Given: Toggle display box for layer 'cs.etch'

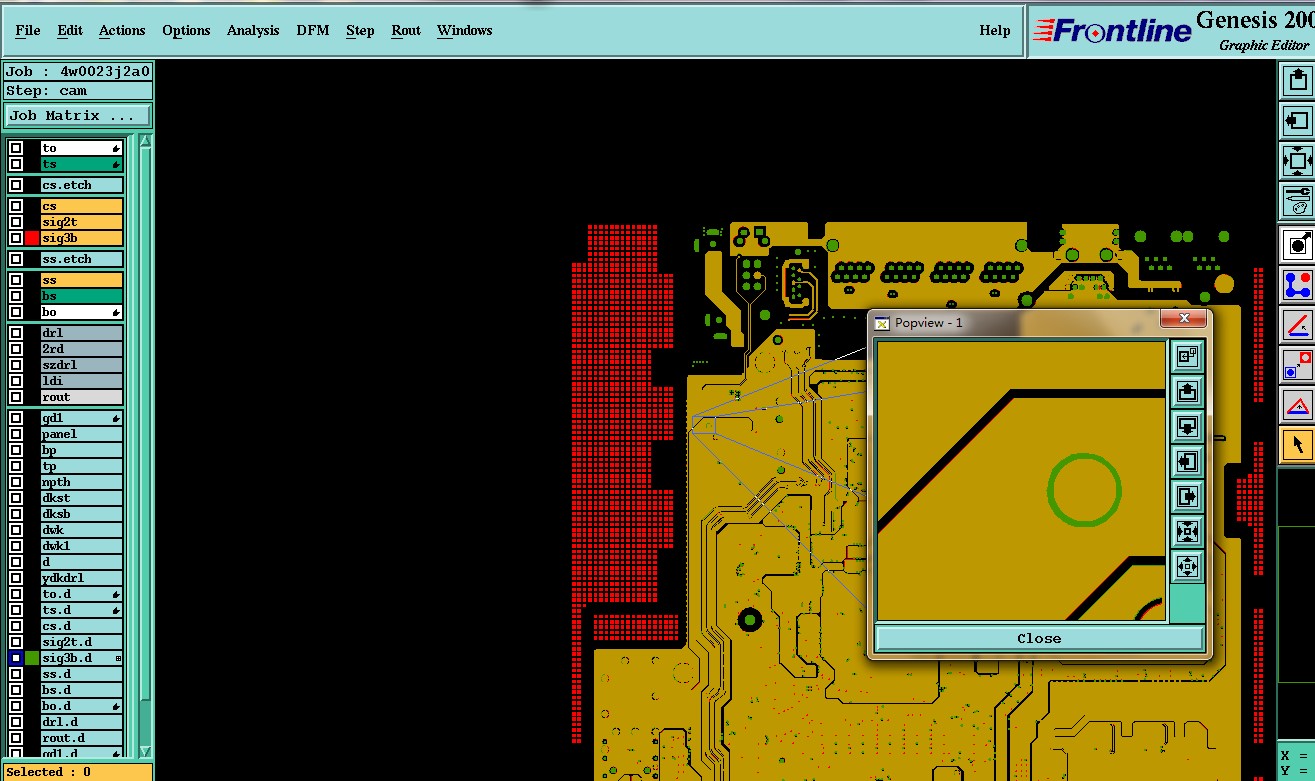Looking at the screenshot, I should pos(16,185).
